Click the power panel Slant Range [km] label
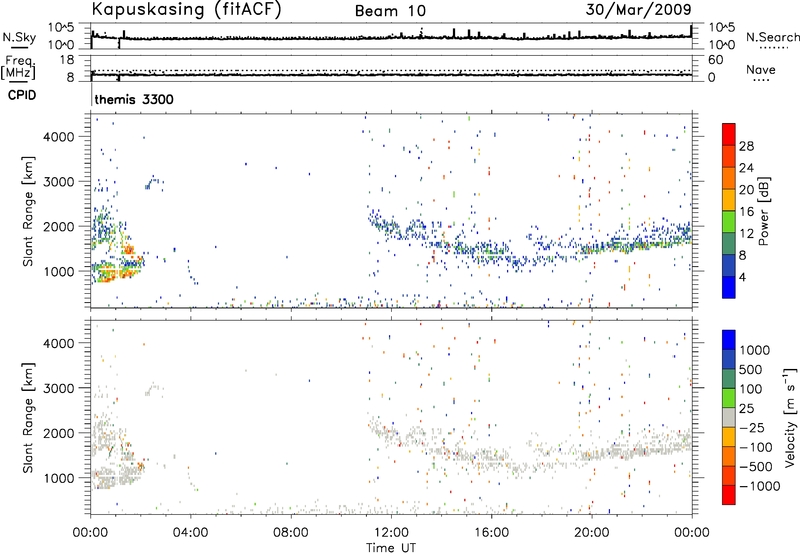The height and width of the screenshot is (554, 800). [28, 212]
